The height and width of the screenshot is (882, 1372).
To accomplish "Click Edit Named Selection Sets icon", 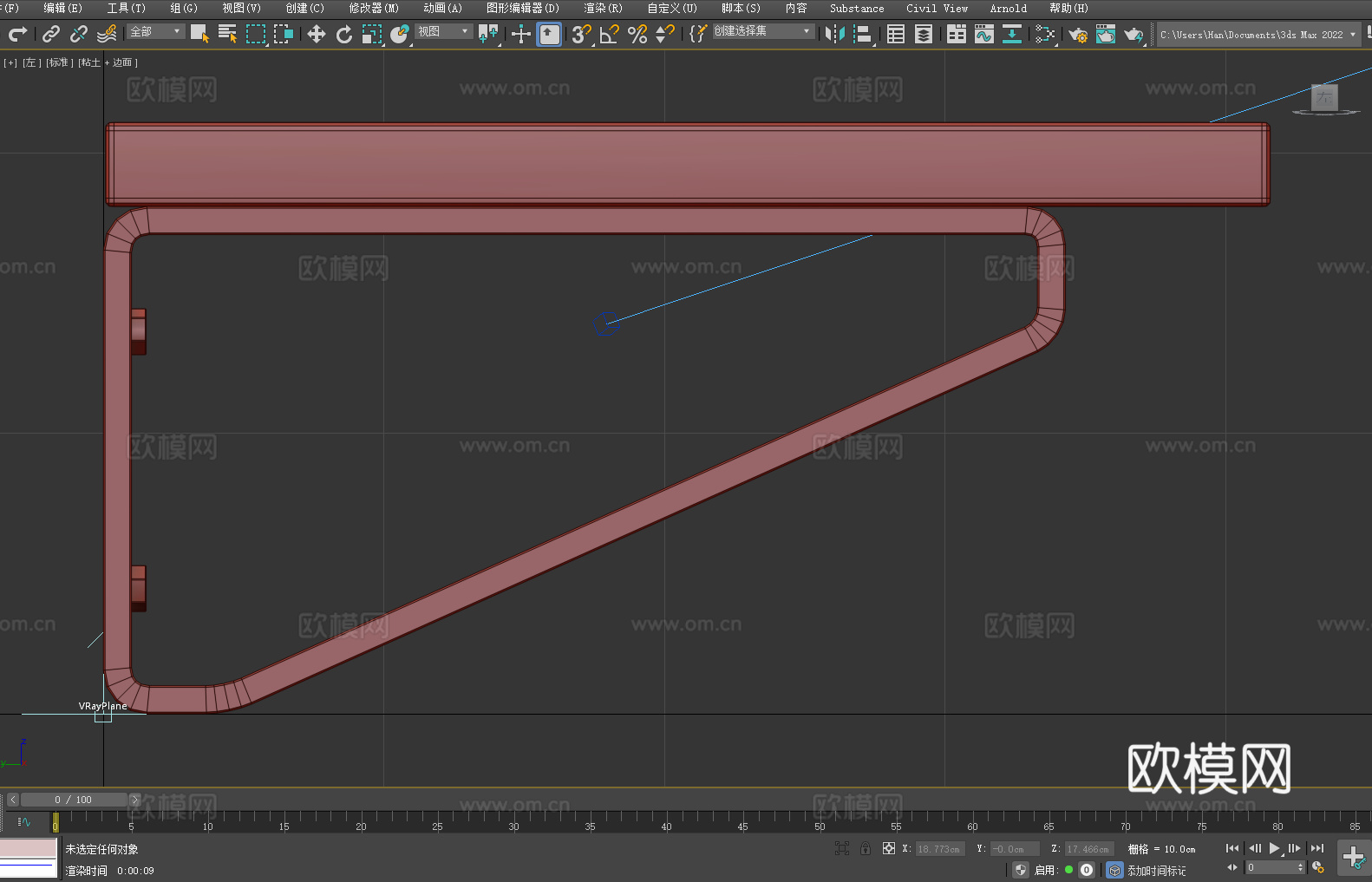I will point(697,34).
